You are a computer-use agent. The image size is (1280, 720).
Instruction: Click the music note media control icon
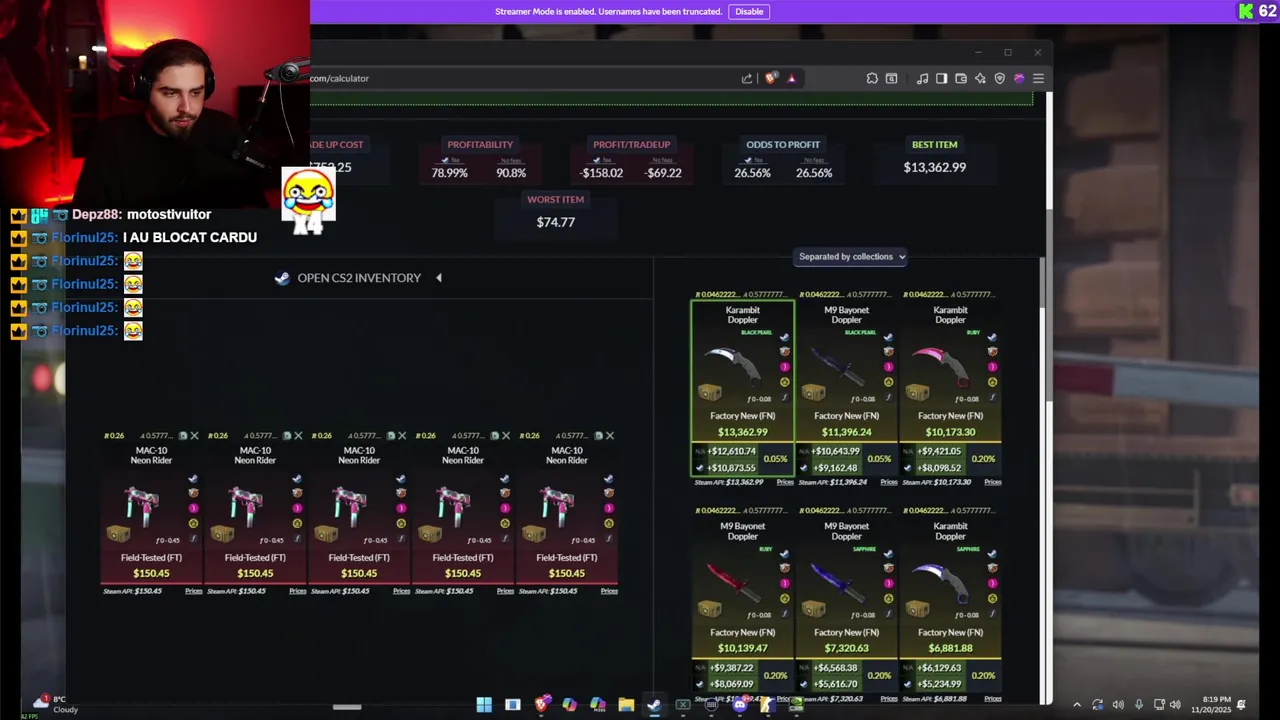pyautogui.click(x=922, y=78)
